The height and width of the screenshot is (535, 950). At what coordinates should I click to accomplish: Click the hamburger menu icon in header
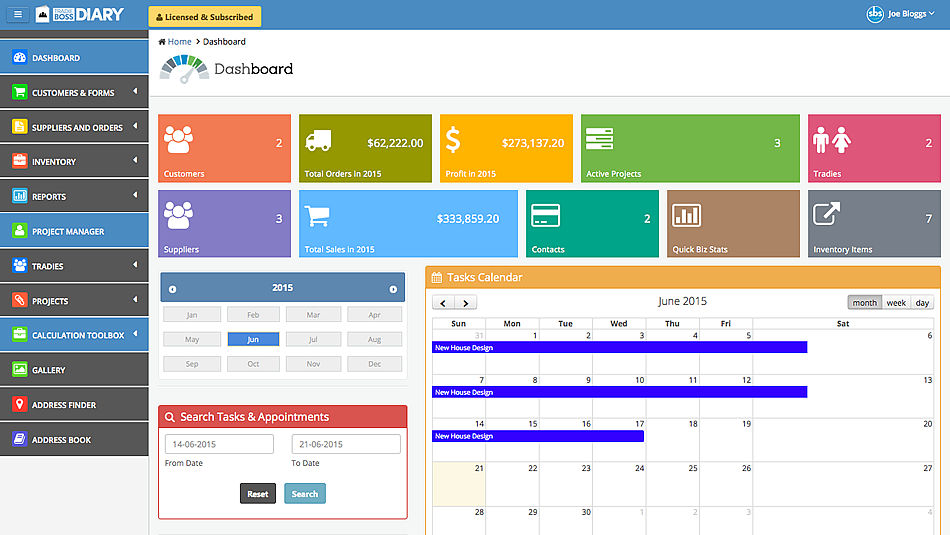17,15
